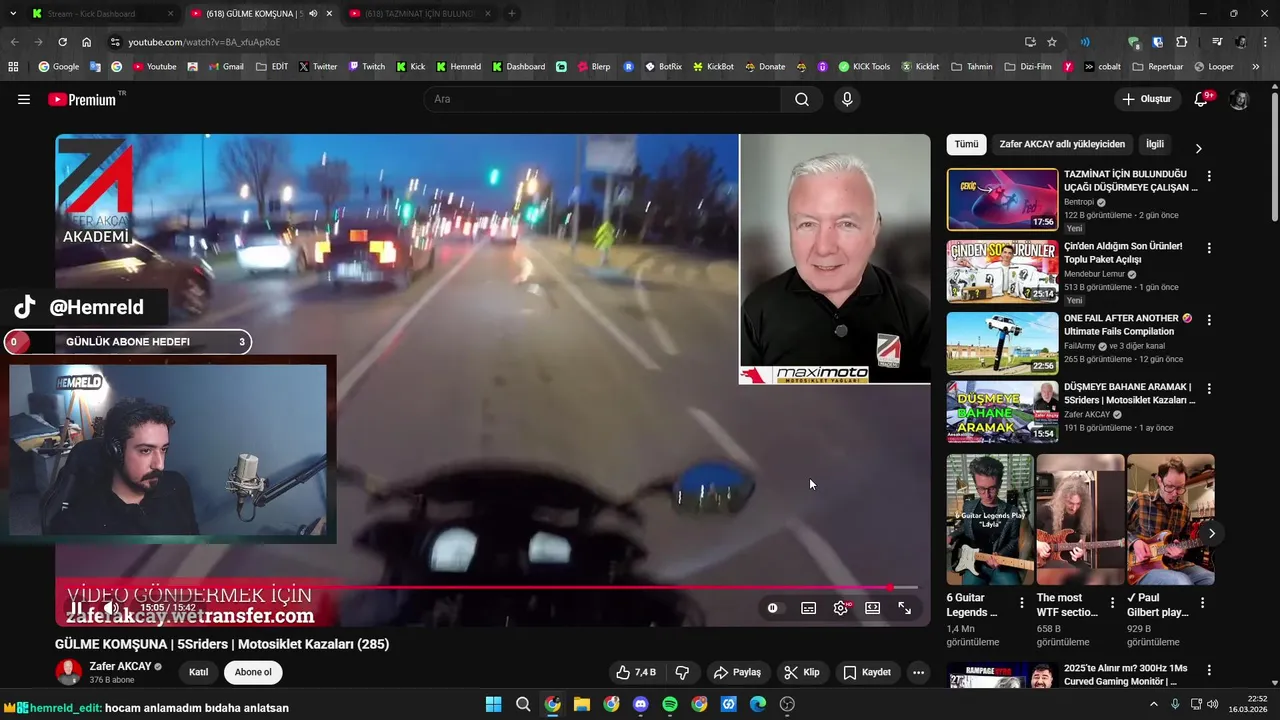Create a clip with Klip button
The image size is (1280, 720).
pos(801,672)
